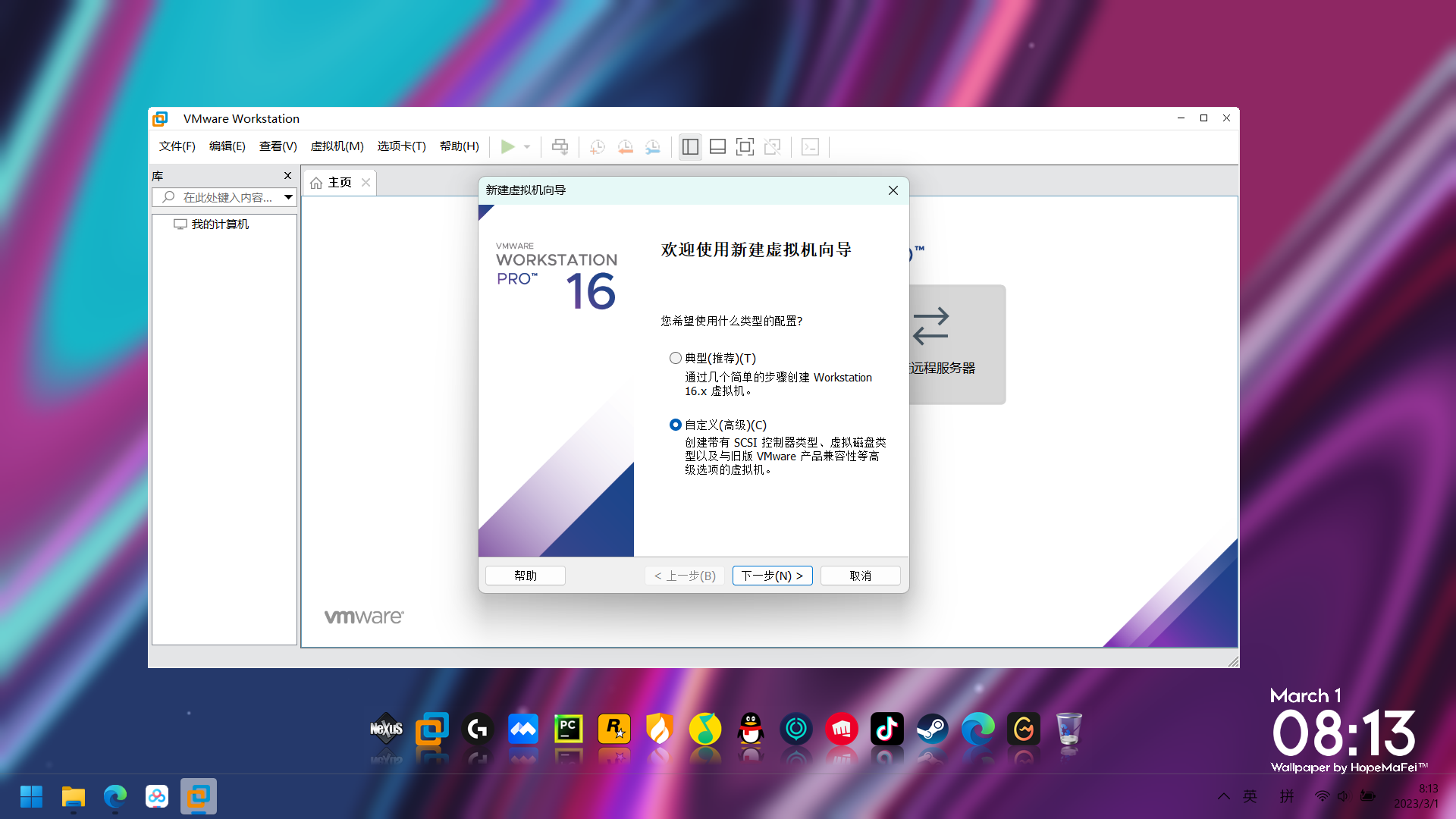Click the revert to snapshot icon
The height and width of the screenshot is (819, 1456).
(625, 146)
